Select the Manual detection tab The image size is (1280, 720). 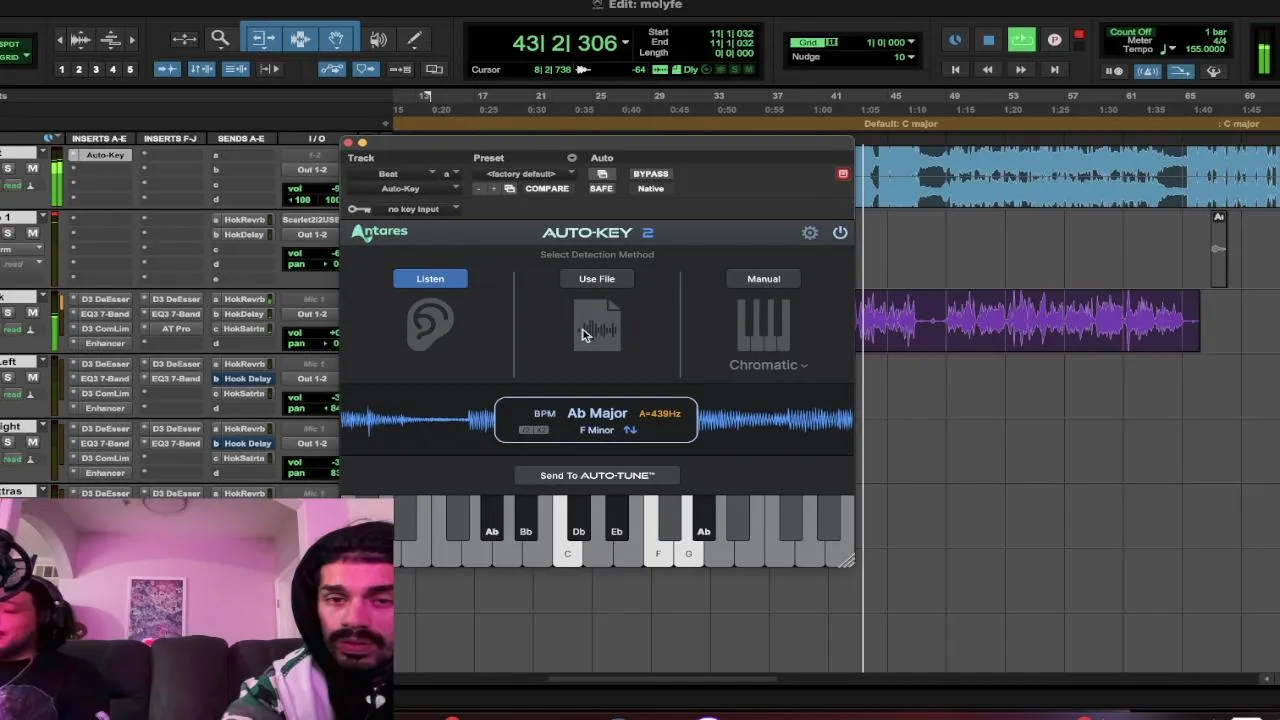pyautogui.click(x=763, y=279)
